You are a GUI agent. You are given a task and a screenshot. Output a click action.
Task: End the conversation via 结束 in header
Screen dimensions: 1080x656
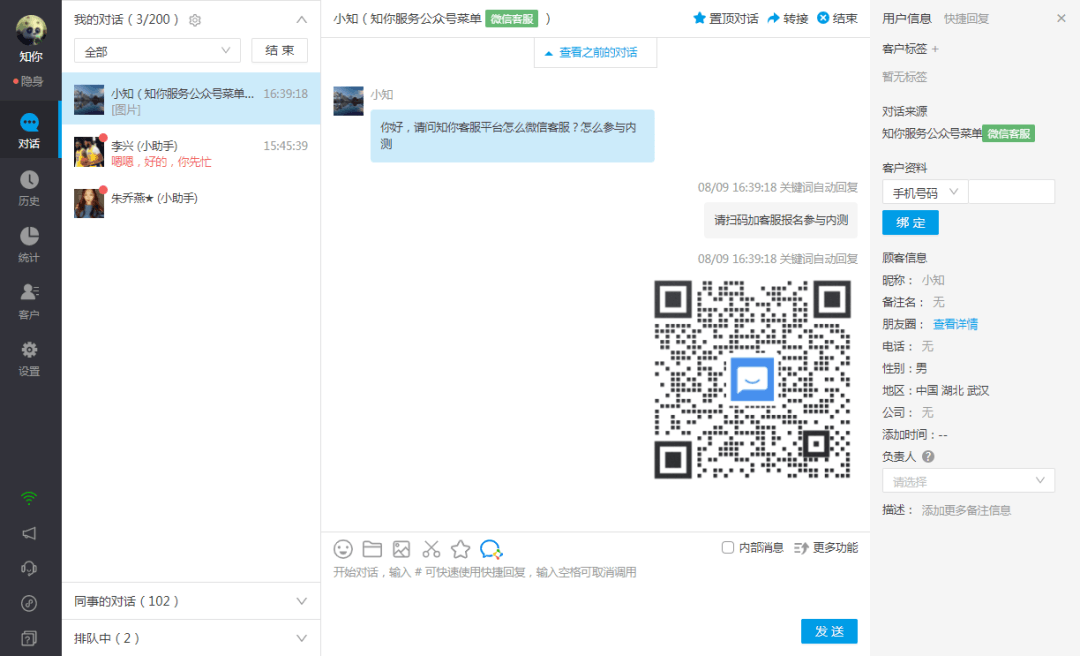(837, 19)
